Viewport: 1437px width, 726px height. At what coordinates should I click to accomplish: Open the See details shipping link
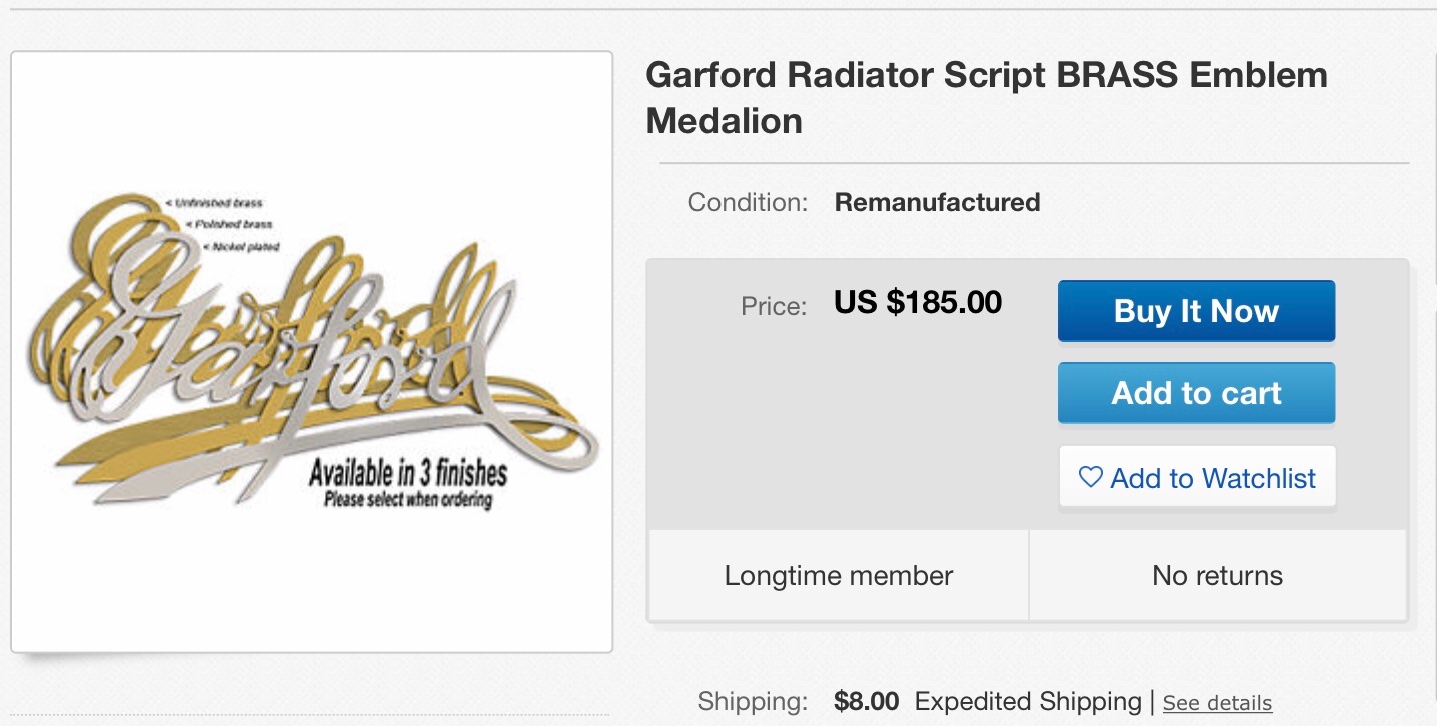click(x=1217, y=703)
